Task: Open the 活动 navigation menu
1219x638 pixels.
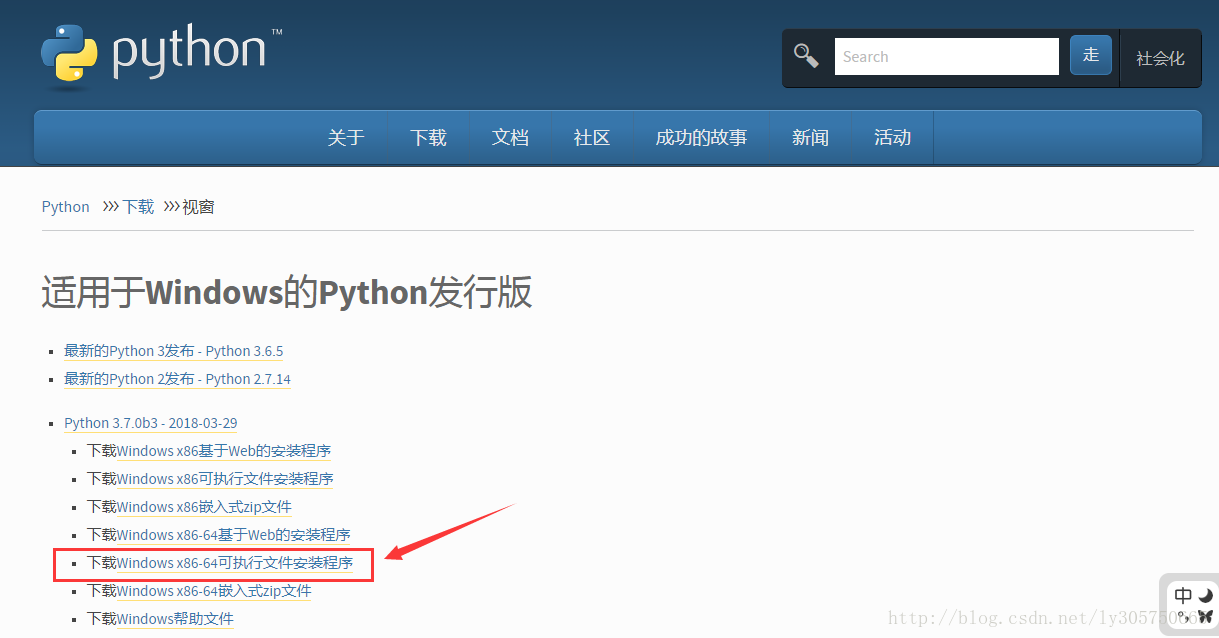Action: click(x=892, y=137)
